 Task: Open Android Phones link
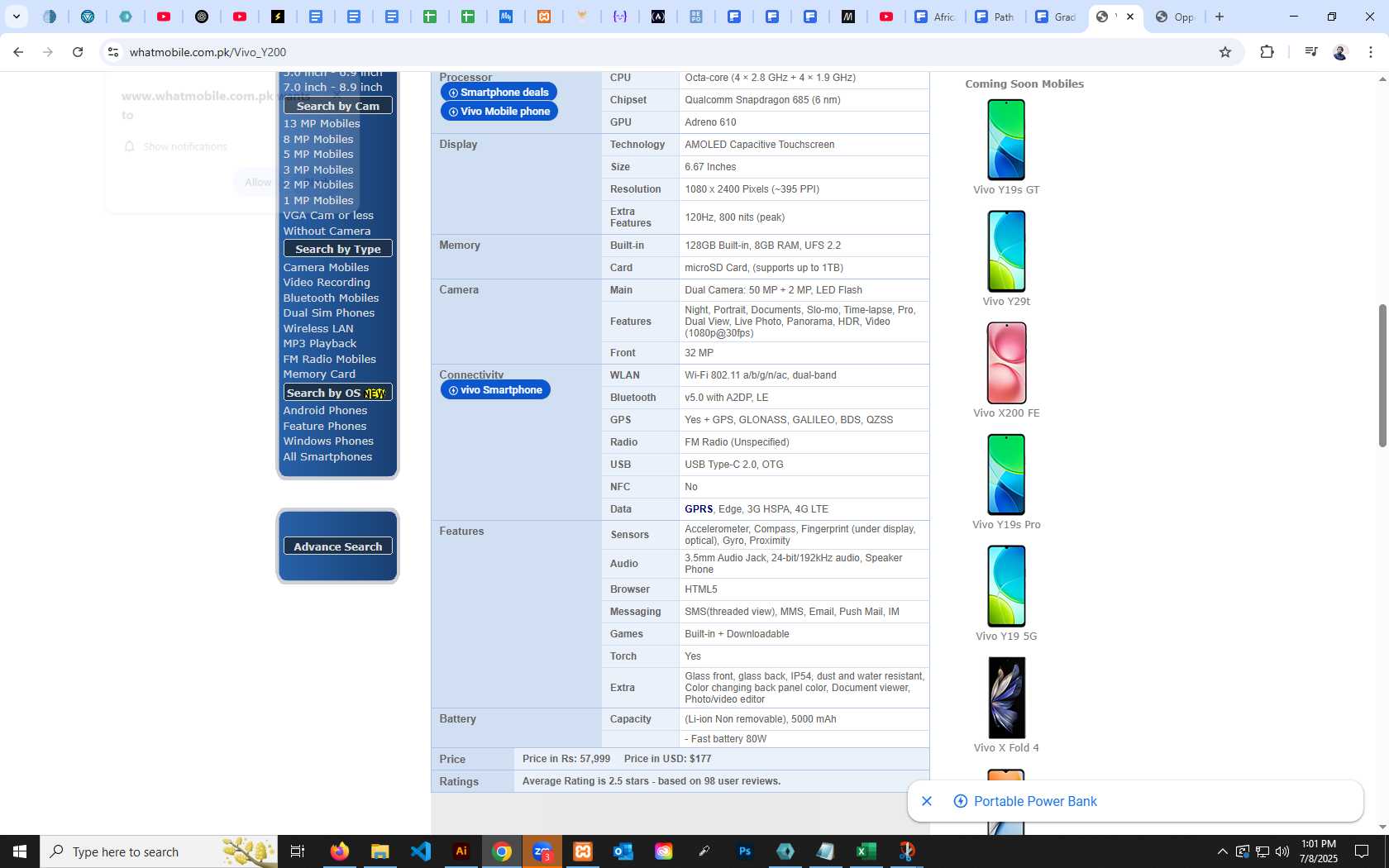[325, 411]
